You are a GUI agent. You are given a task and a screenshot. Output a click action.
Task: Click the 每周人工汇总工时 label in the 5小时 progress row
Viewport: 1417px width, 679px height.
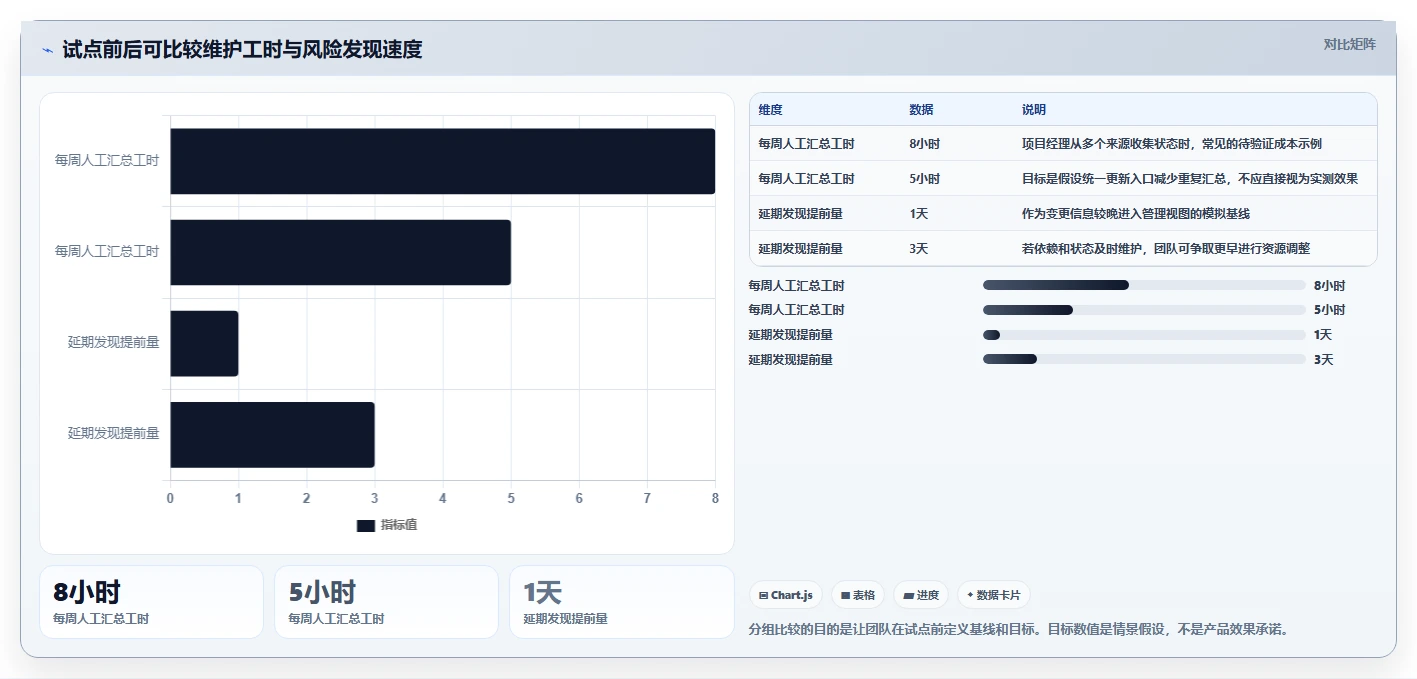tap(796, 310)
